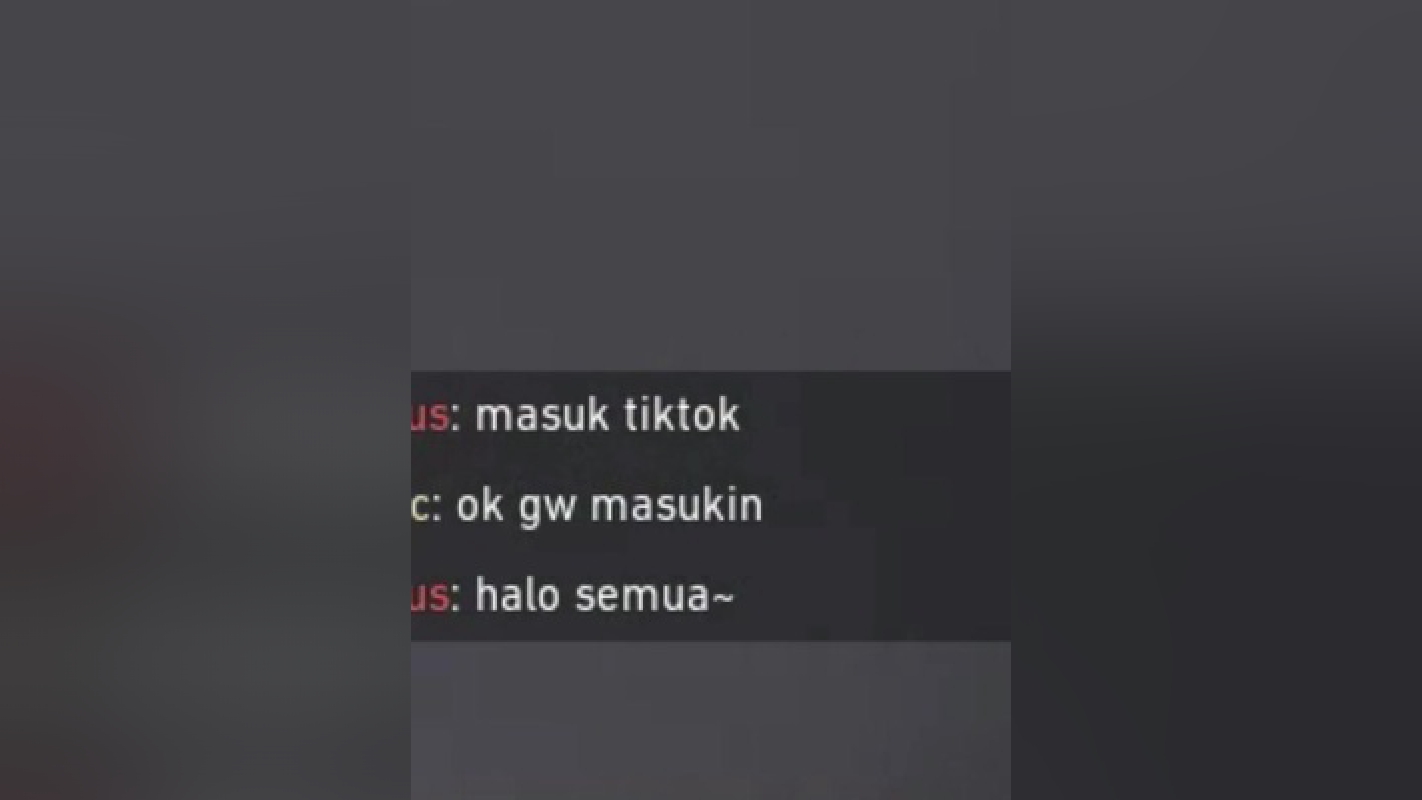
Task: Click the 'ok gw masukin' chat message
Action: click(x=609, y=506)
